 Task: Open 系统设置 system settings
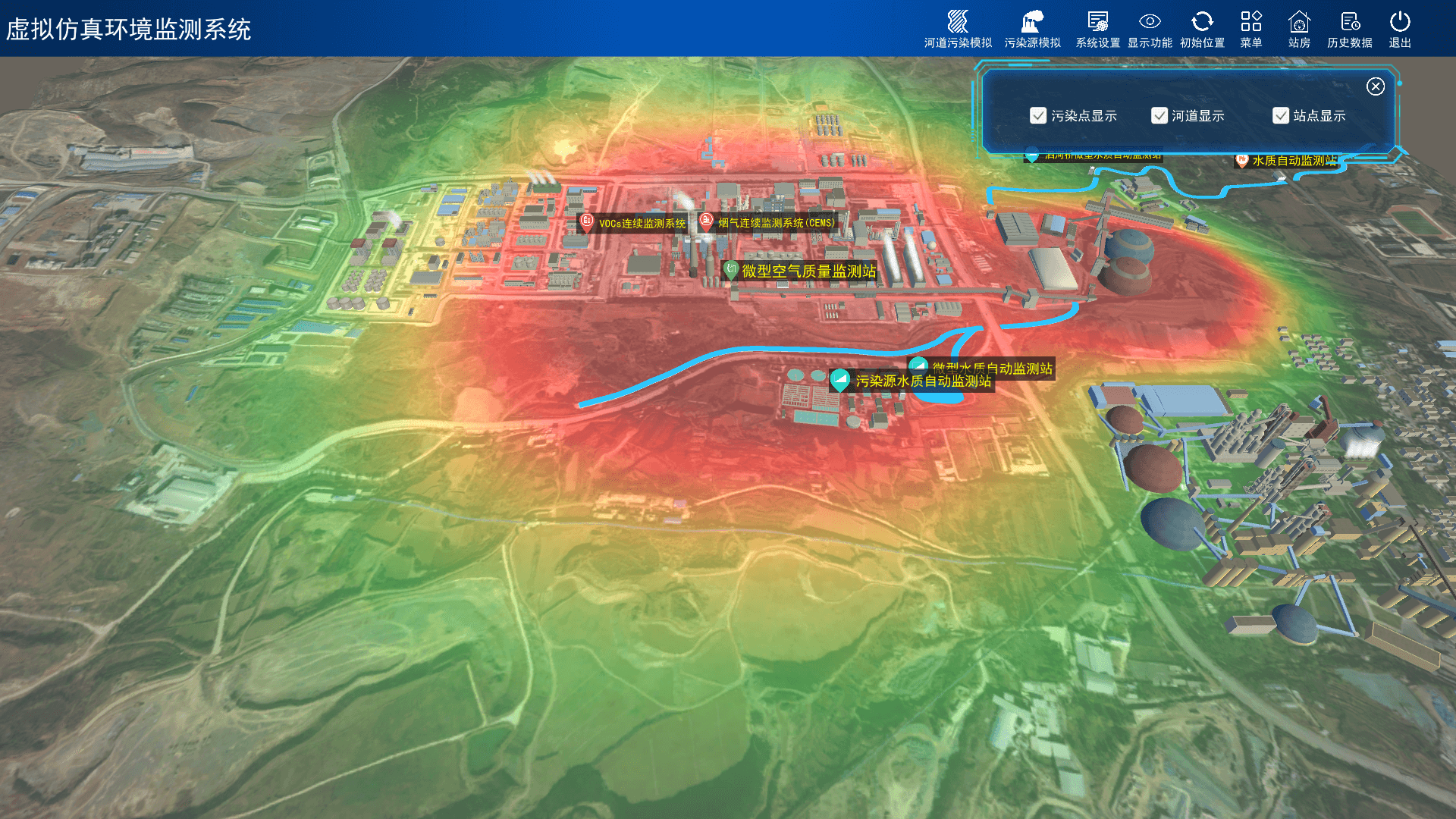pos(1097,30)
